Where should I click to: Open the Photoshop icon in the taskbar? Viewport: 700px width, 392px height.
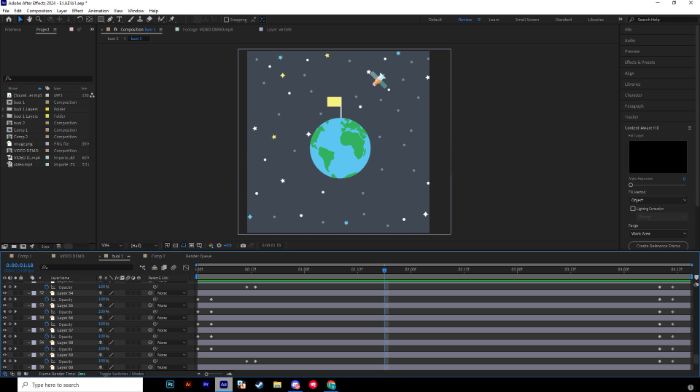[170, 384]
